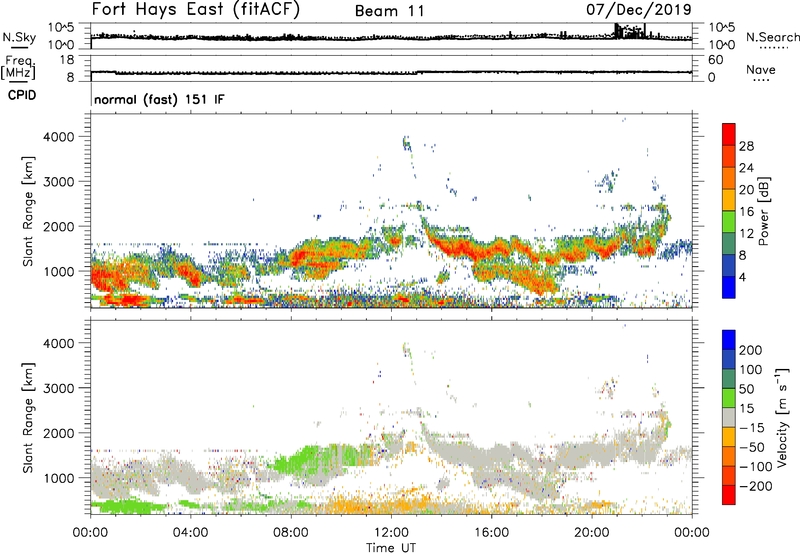Click 'normal (fast) 151 IF' text
800x554 pixels.
pos(159,99)
